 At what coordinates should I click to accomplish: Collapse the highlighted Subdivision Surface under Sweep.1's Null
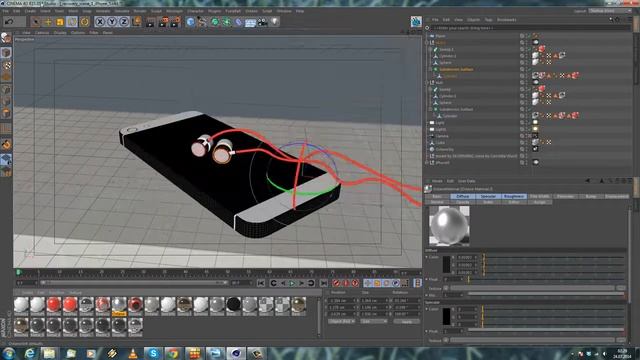coord(430,69)
